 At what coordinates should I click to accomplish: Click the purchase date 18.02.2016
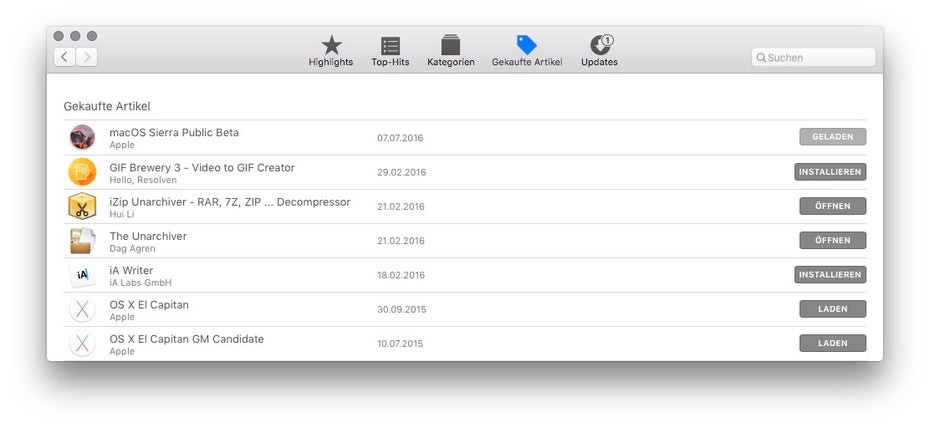point(401,275)
